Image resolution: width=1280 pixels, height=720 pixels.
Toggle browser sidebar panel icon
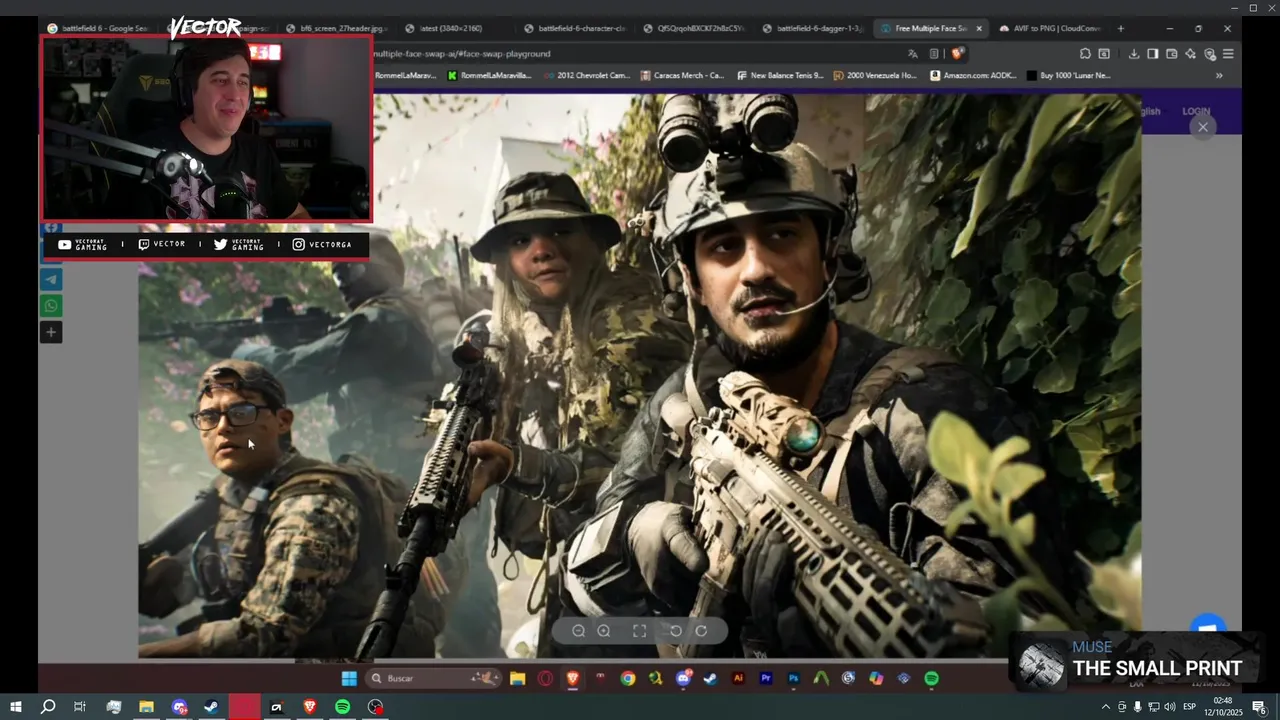[1152, 54]
